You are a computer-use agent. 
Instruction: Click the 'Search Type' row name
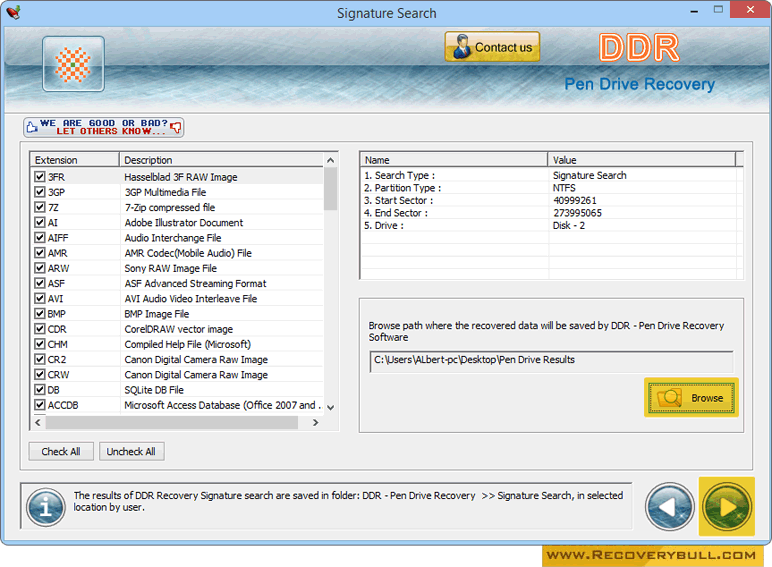pyautogui.click(x=399, y=176)
